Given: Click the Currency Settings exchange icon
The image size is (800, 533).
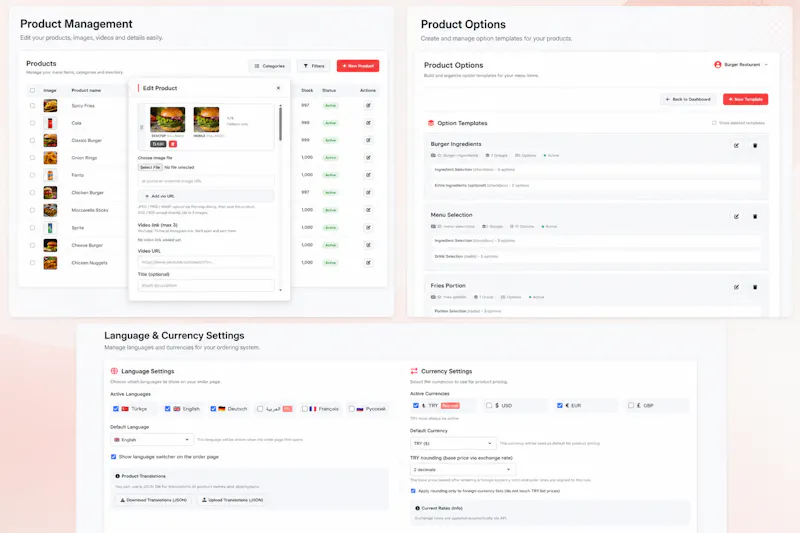Looking at the screenshot, I should click(x=414, y=371).
